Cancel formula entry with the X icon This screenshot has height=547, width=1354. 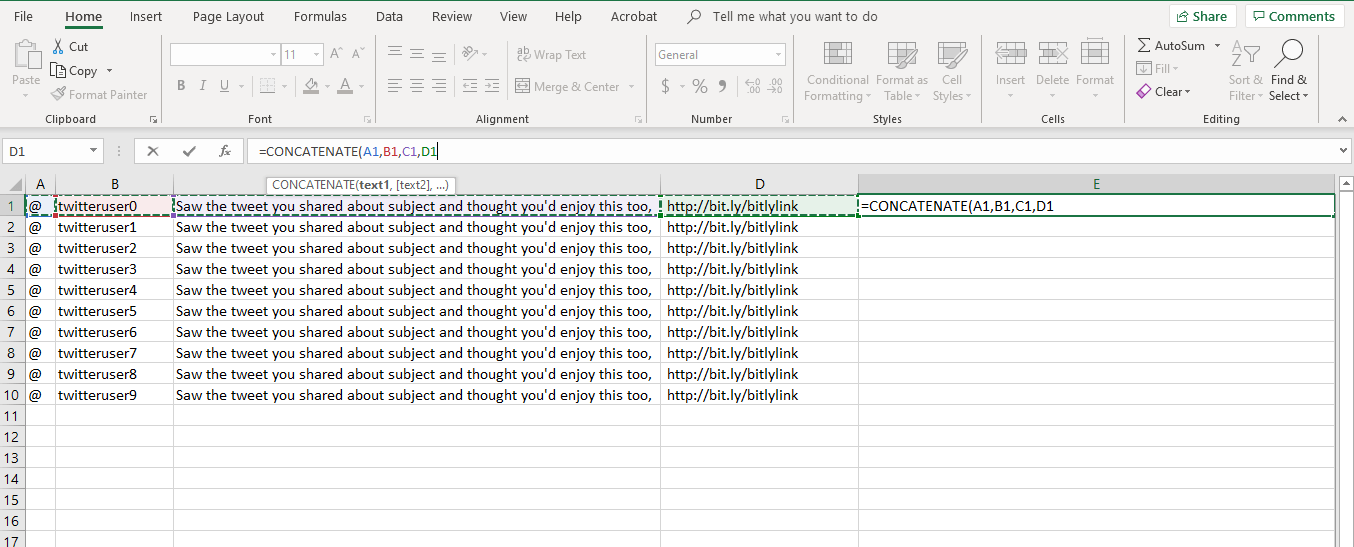pos(153,151)
